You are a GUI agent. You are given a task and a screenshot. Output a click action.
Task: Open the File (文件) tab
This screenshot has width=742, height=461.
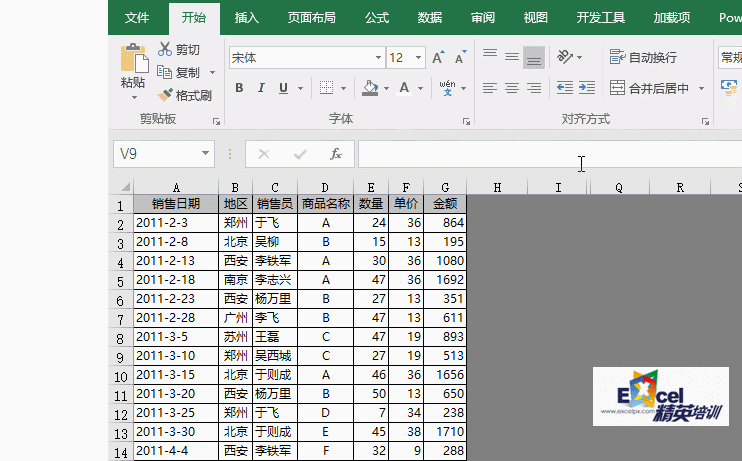click(x=137, y=18)
